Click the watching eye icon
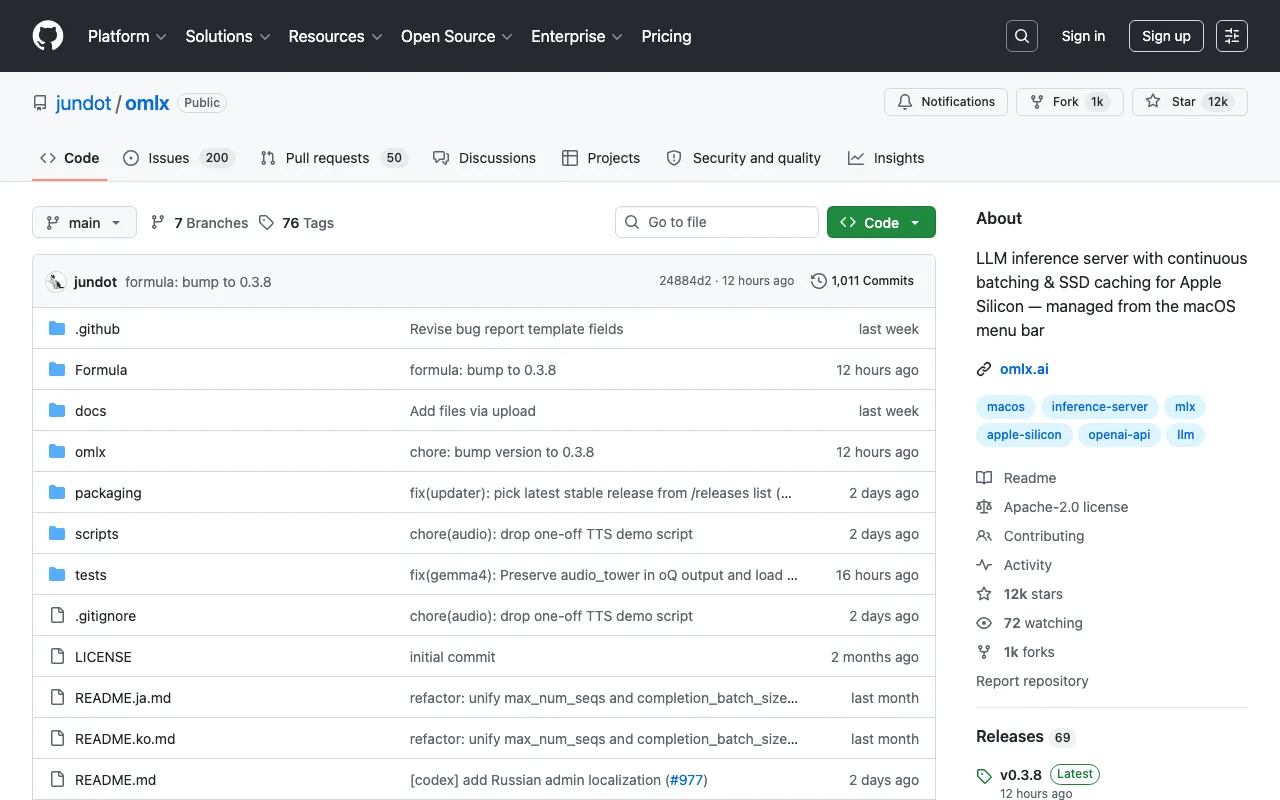The image size is (1280, 800). 984,623
